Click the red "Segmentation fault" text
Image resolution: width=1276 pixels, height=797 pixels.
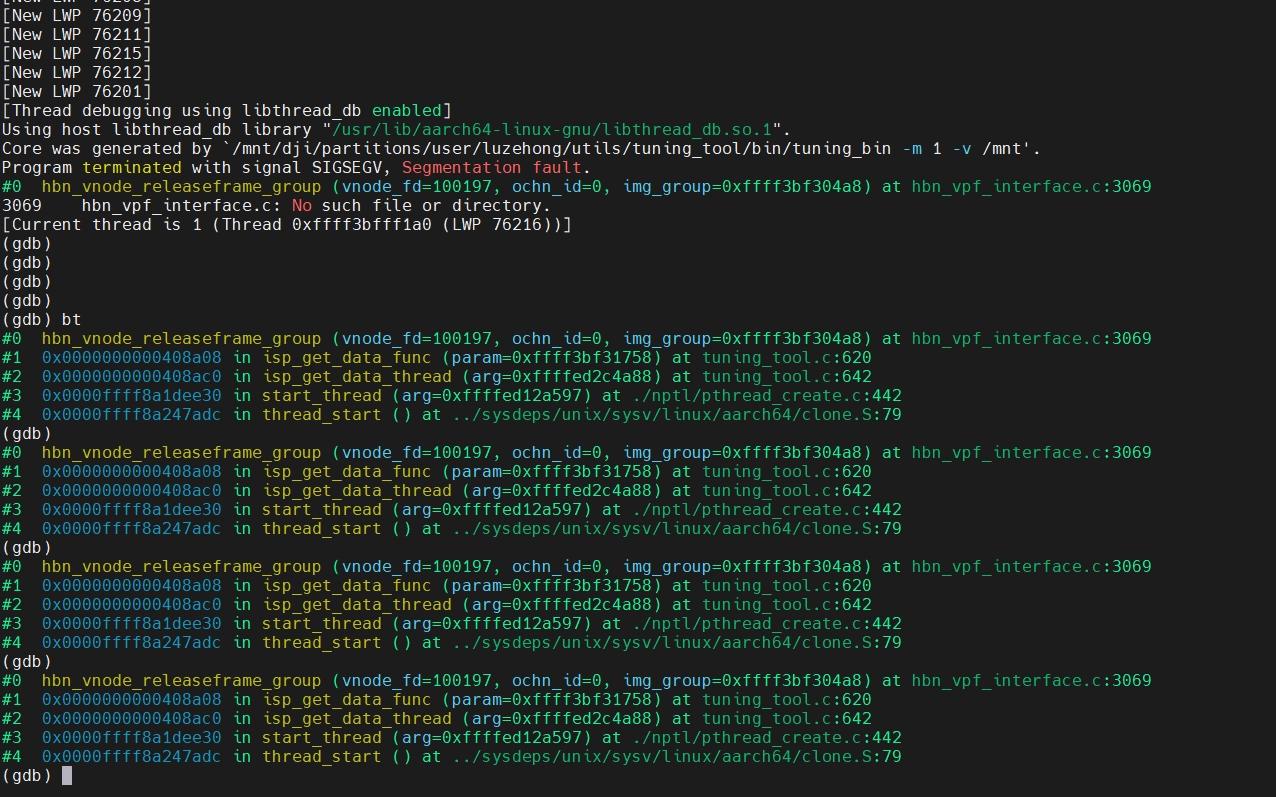[x=495, y=168]
